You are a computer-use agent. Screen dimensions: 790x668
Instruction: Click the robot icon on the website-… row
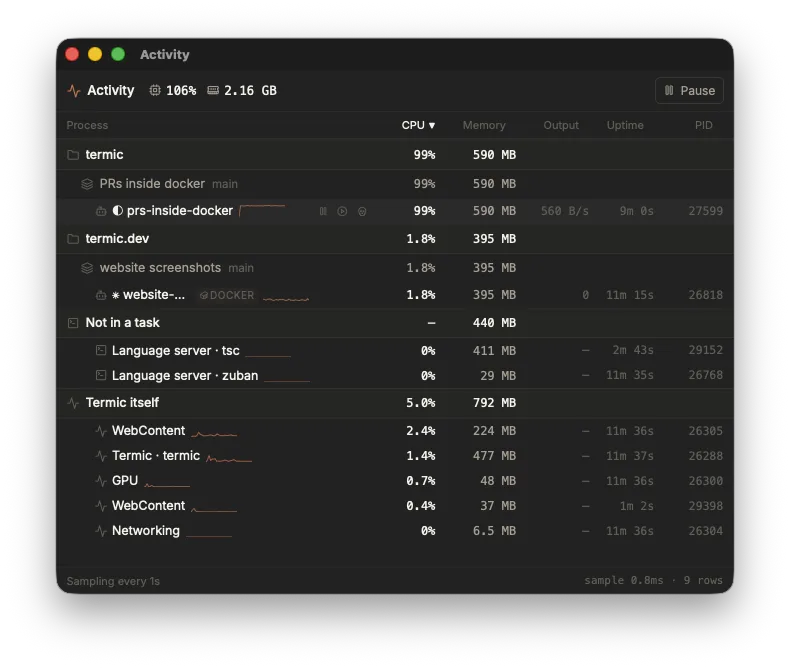(101, 295)
